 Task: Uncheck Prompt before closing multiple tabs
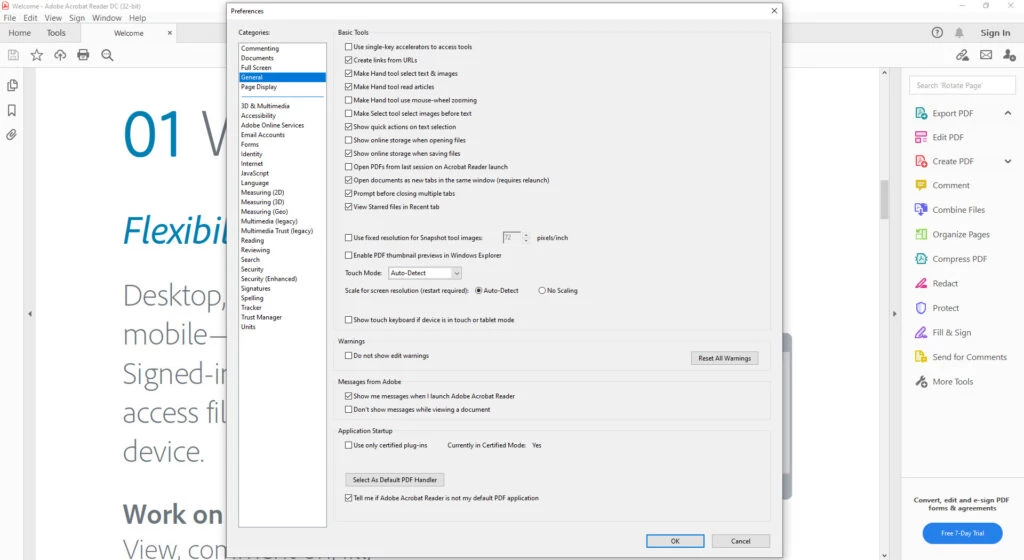coord(348,193)
